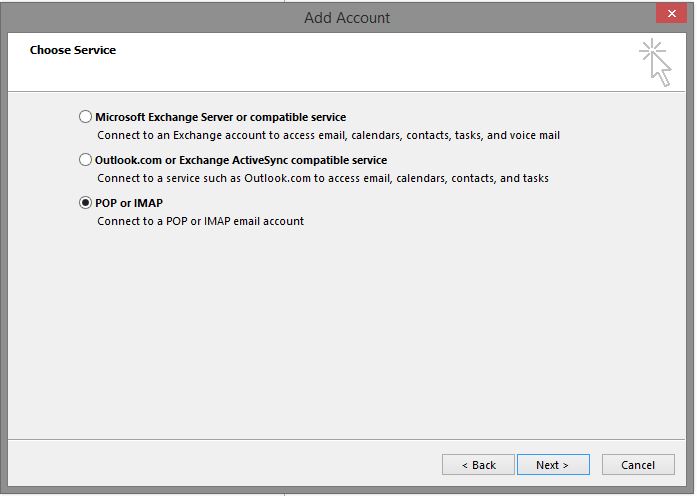Click the "Connect to a POP or IMAP email account" description

200,221
